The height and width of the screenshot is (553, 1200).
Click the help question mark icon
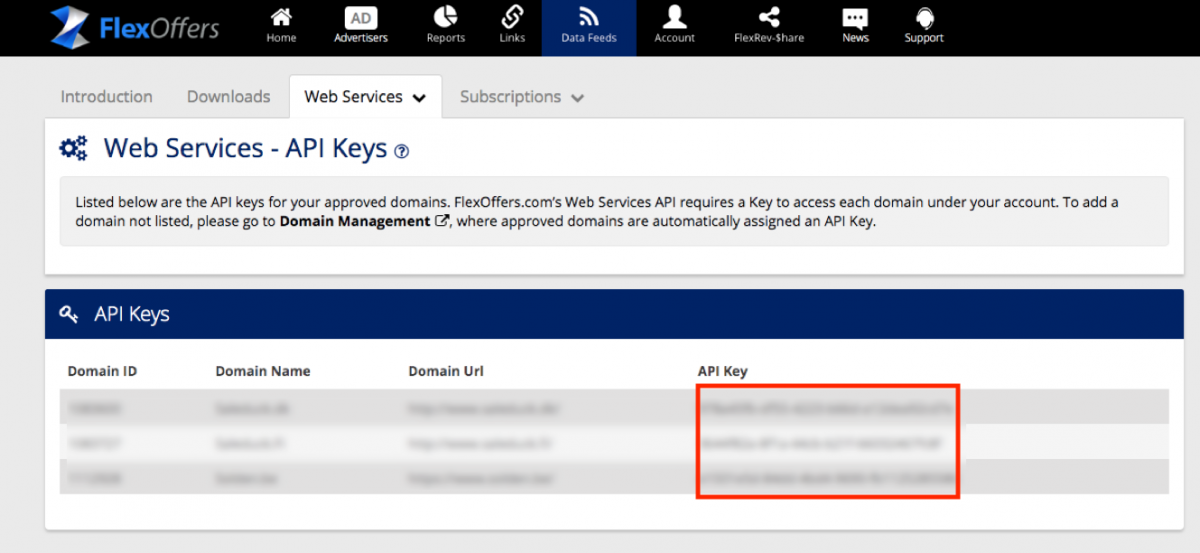(402, 152)
